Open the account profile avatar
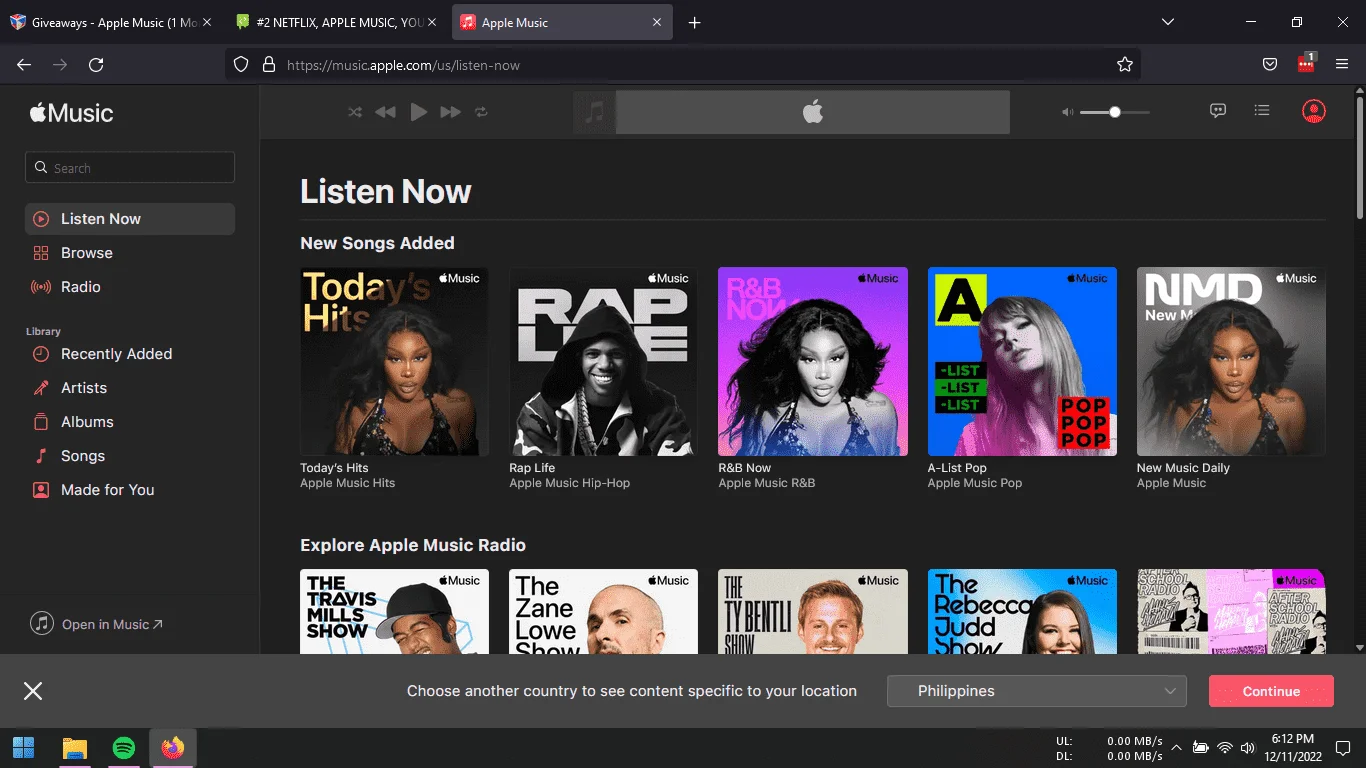 coord(1314,111)
